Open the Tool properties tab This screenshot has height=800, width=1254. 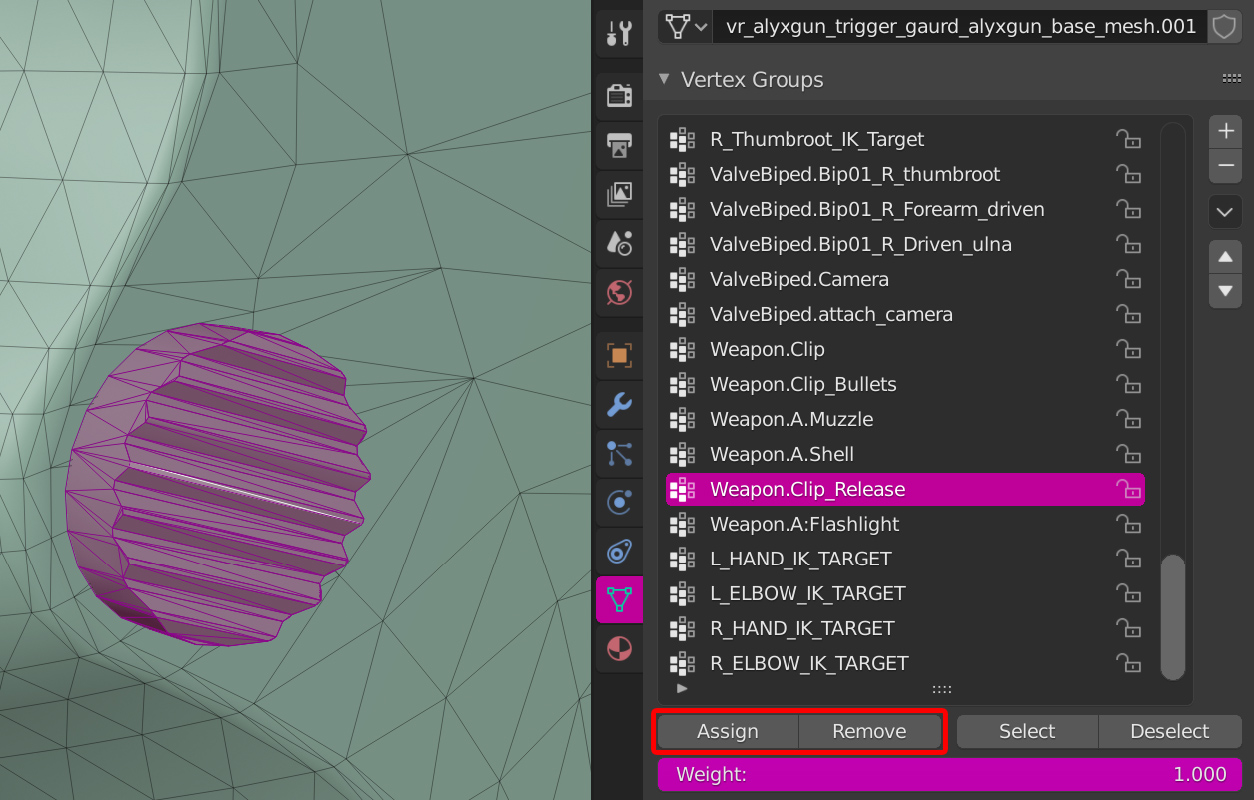click(x=619, y=33)
